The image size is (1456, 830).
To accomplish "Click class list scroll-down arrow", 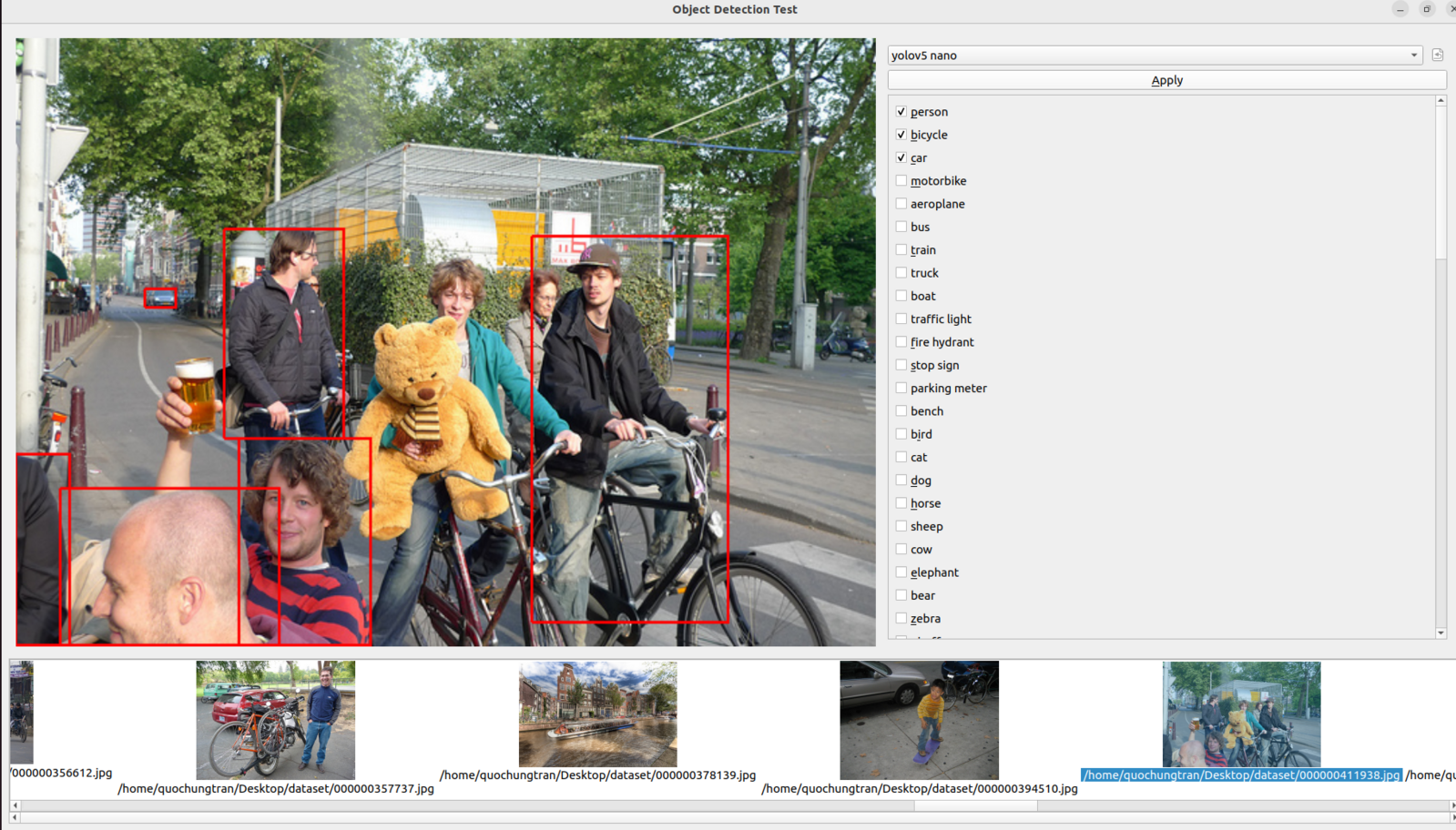I will tap(1441, 633).
